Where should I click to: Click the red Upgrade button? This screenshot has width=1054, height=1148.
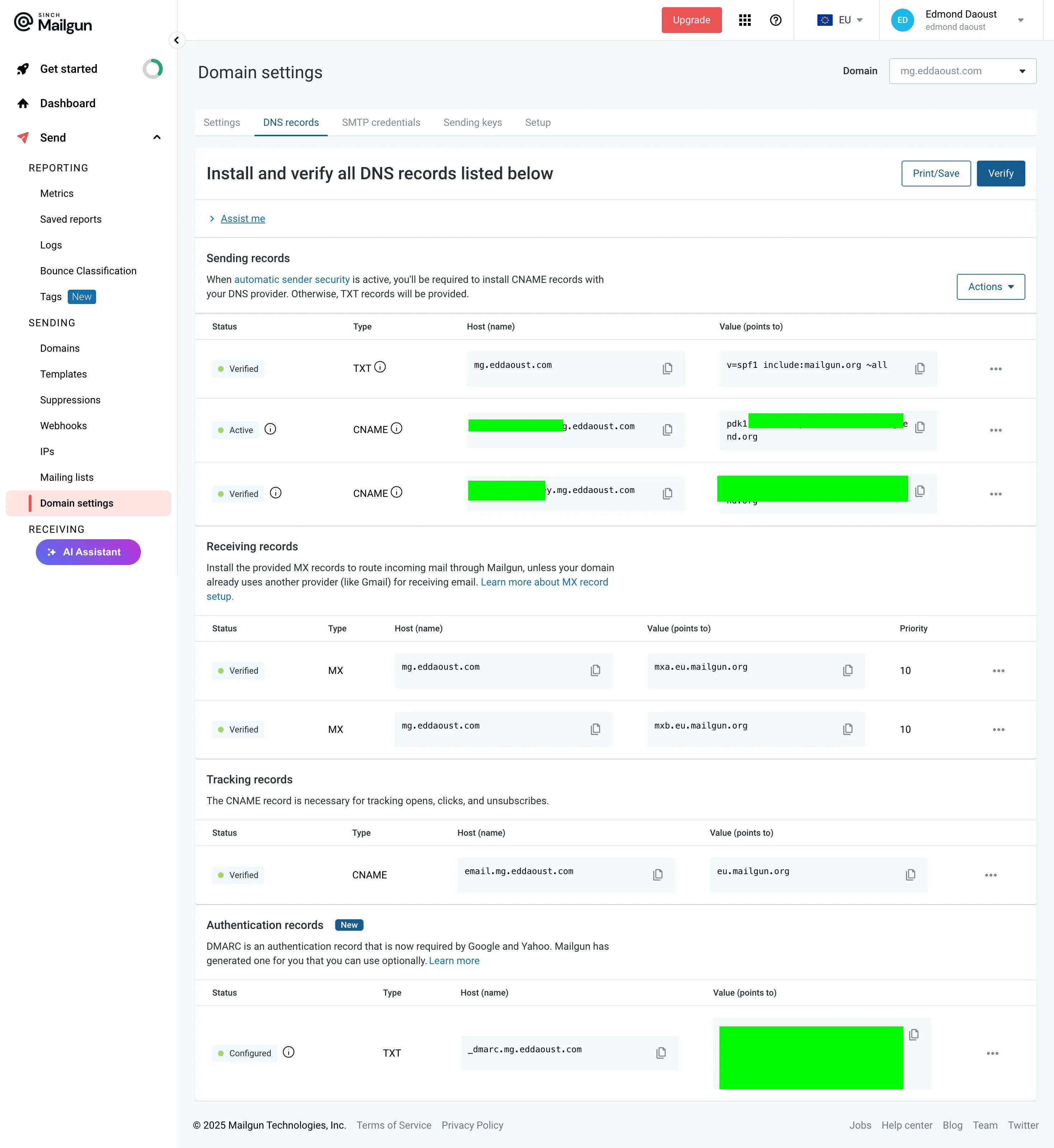pyautogui.click(x=691, y=20)
